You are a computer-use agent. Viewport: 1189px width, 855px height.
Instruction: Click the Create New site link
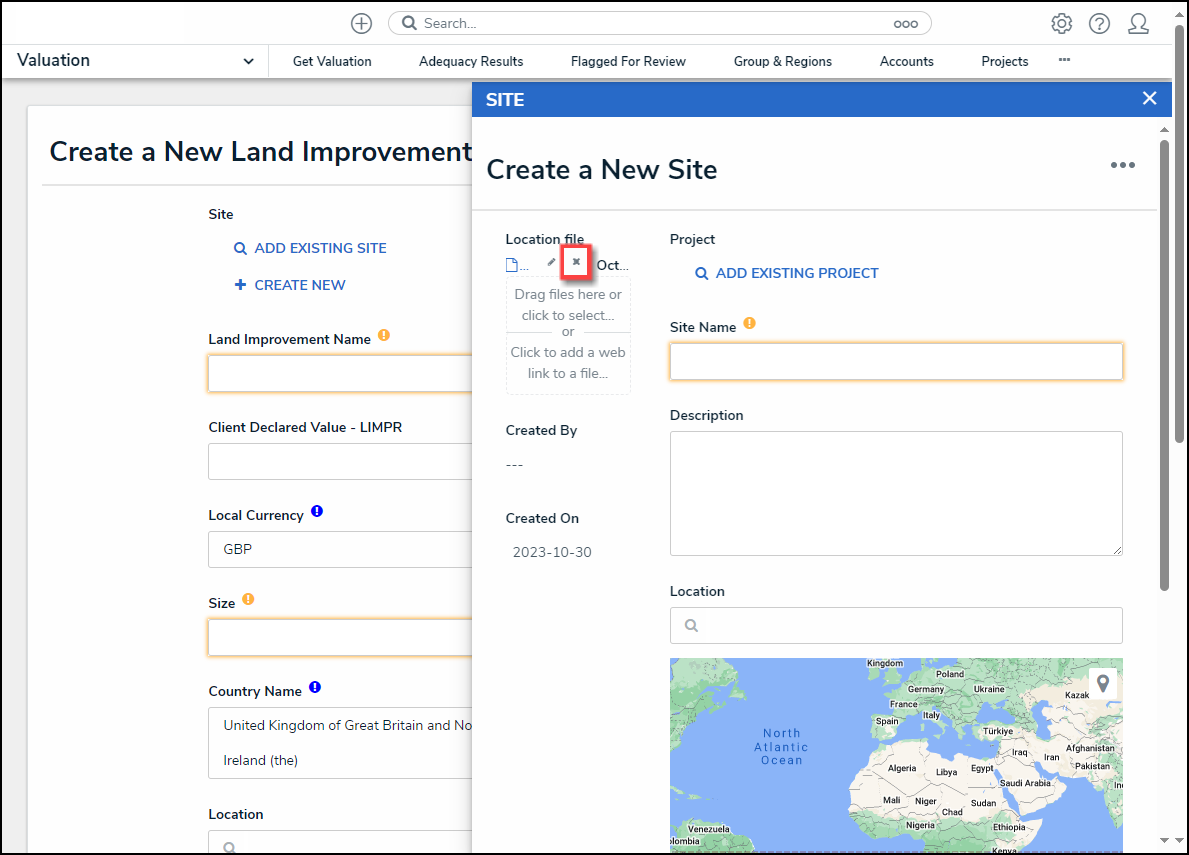coord(290,285)
